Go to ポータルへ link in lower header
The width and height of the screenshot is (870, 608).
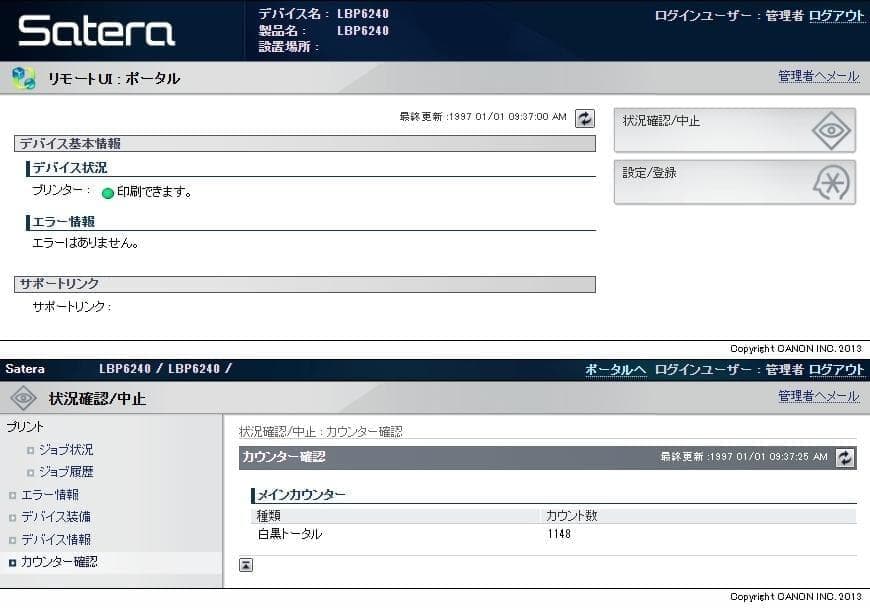pyautogui.click(x=615, y=370)
